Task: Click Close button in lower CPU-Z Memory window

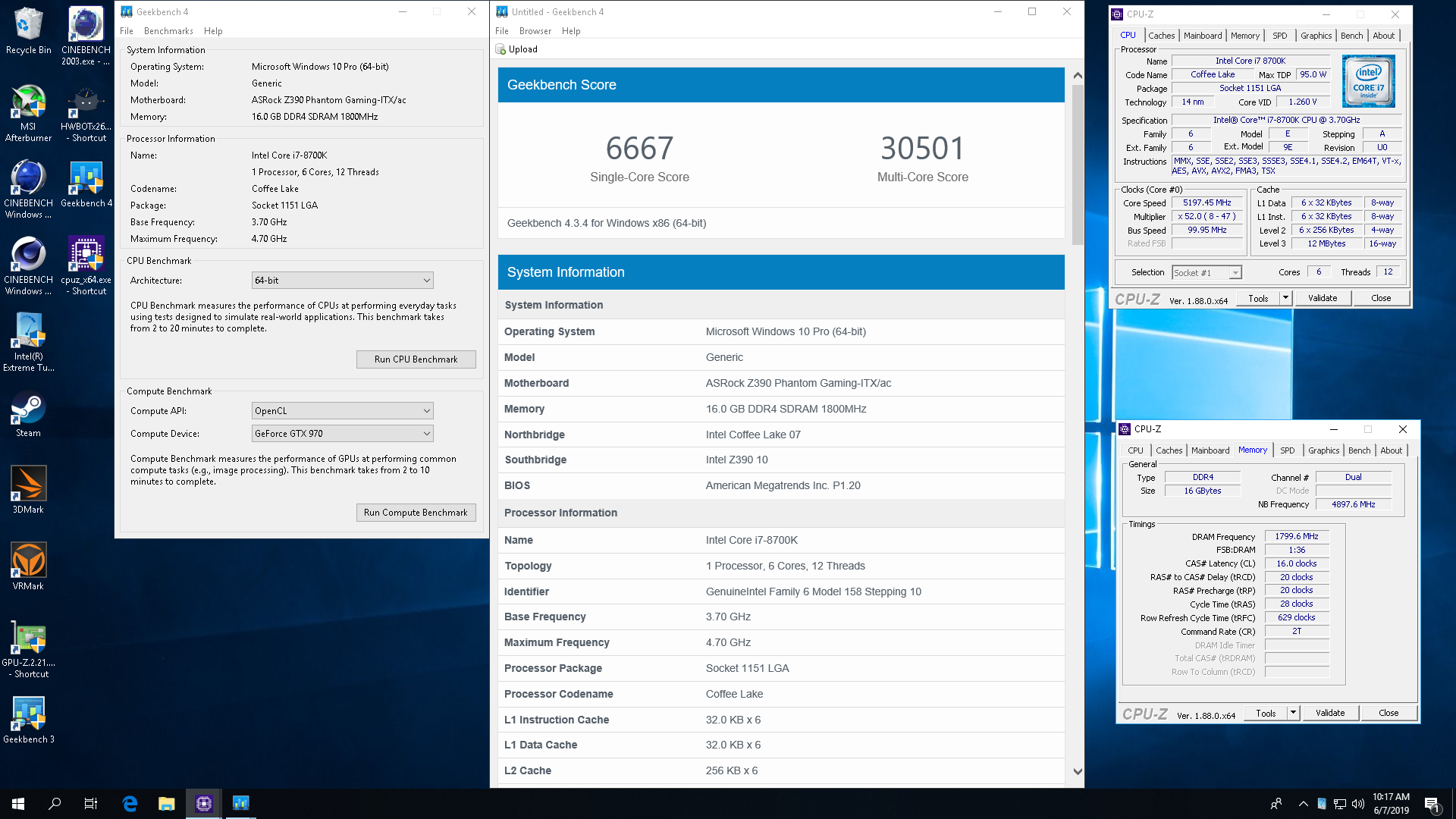Action: click(1389, 713)
